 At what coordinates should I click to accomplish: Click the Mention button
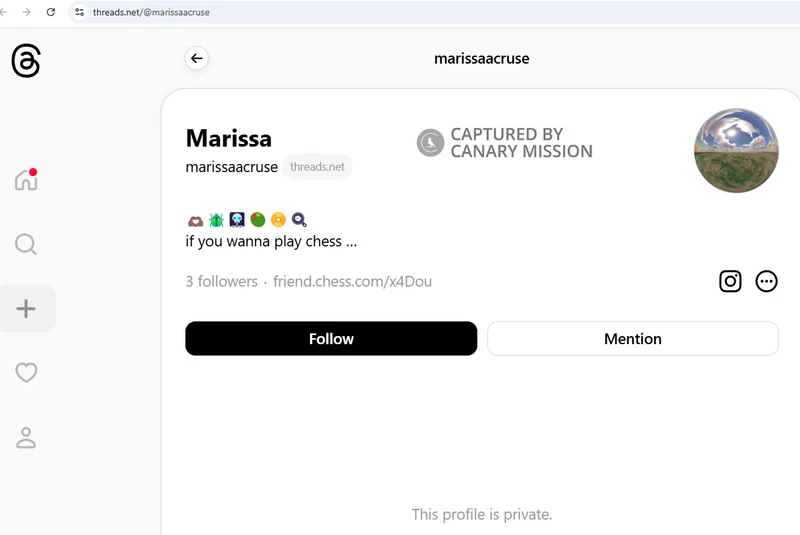[x=633, y=339]
